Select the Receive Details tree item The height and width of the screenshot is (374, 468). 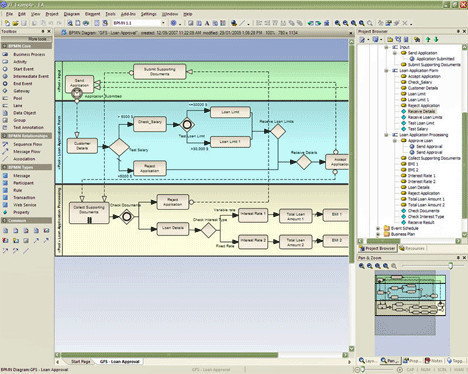pos(421,111)
